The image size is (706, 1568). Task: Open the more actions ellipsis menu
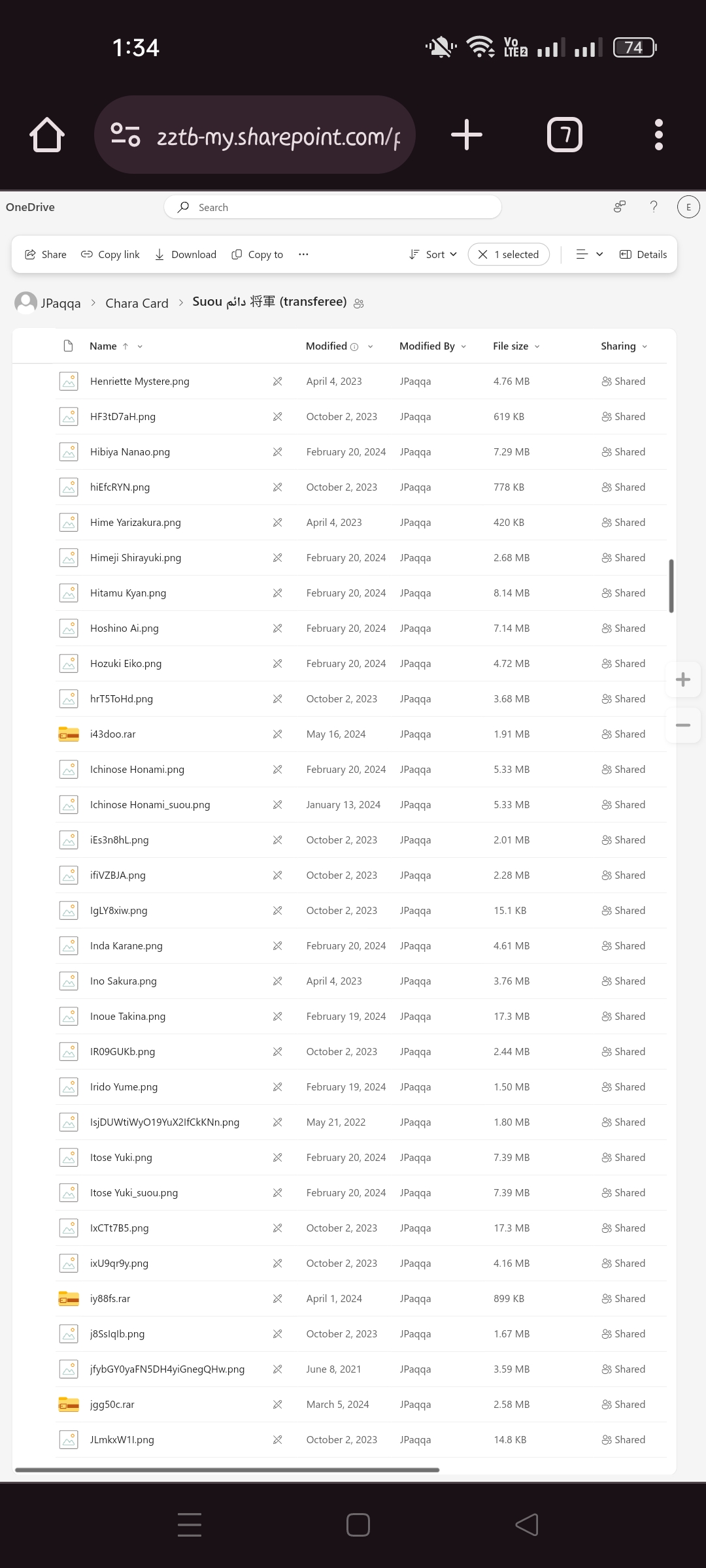point(303,254)
